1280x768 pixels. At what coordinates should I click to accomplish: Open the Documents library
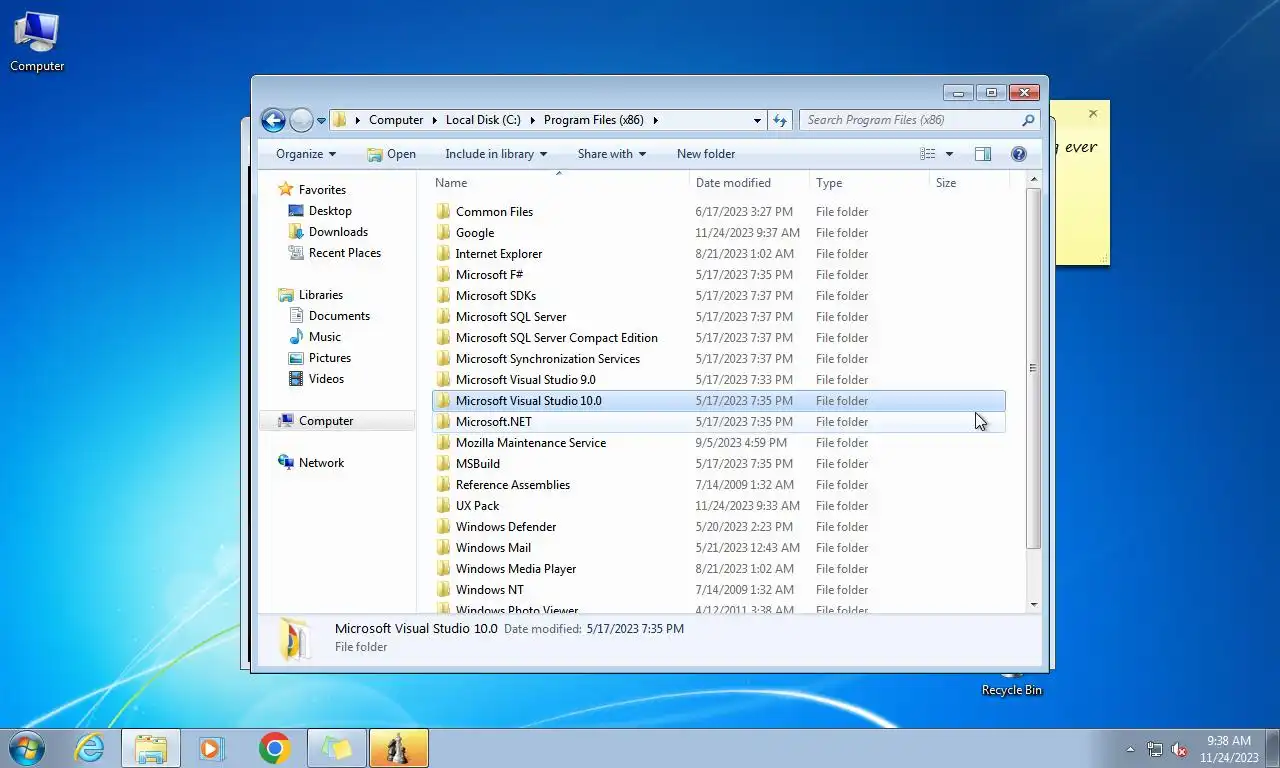339,316
